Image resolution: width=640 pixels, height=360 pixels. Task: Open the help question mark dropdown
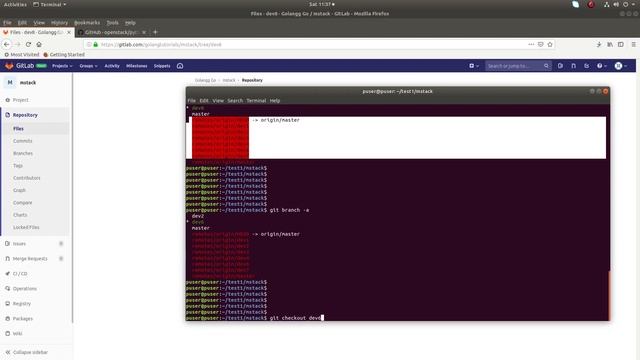click(x=602, y=66)
